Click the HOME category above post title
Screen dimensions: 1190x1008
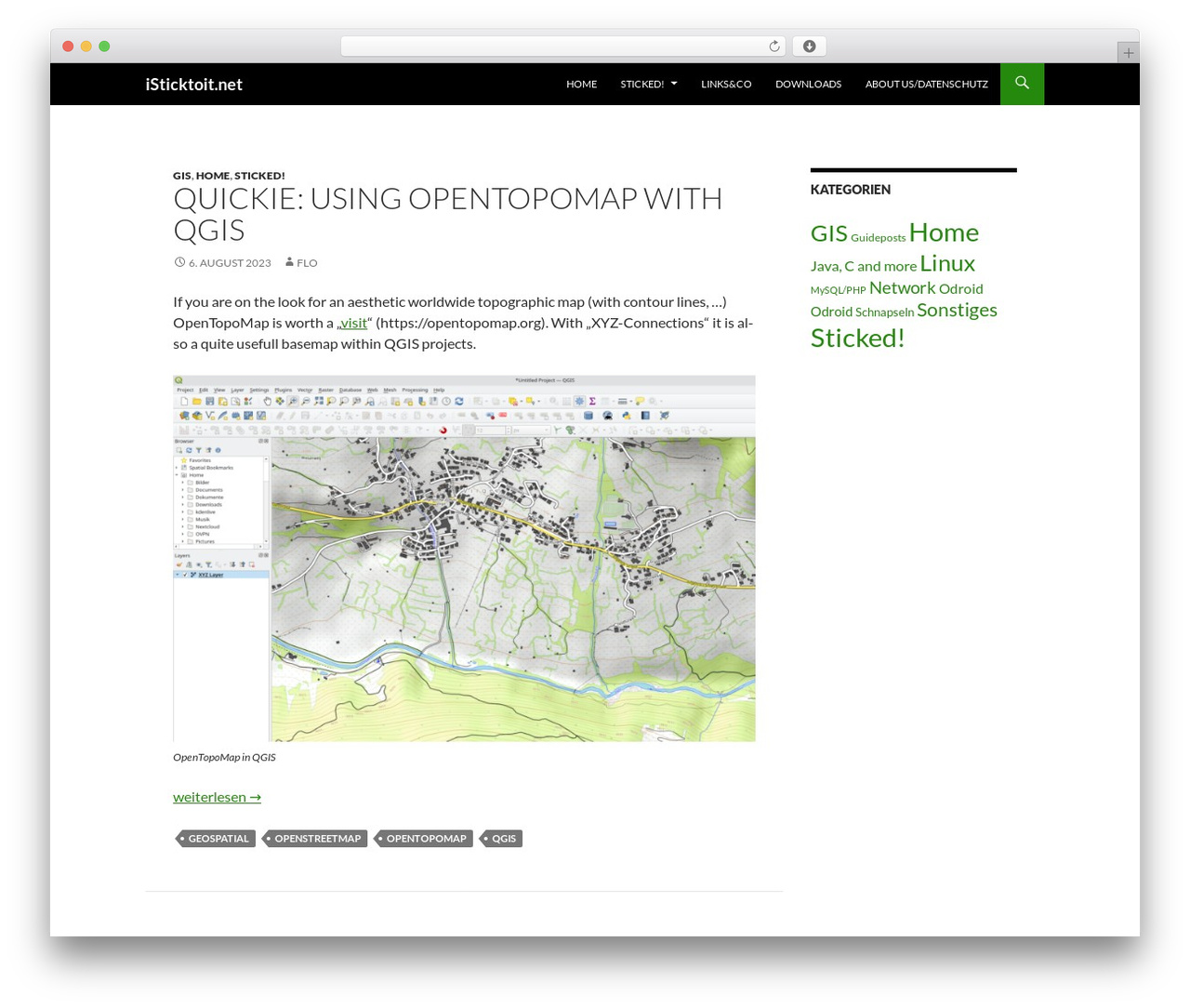(x=212, y=175)
